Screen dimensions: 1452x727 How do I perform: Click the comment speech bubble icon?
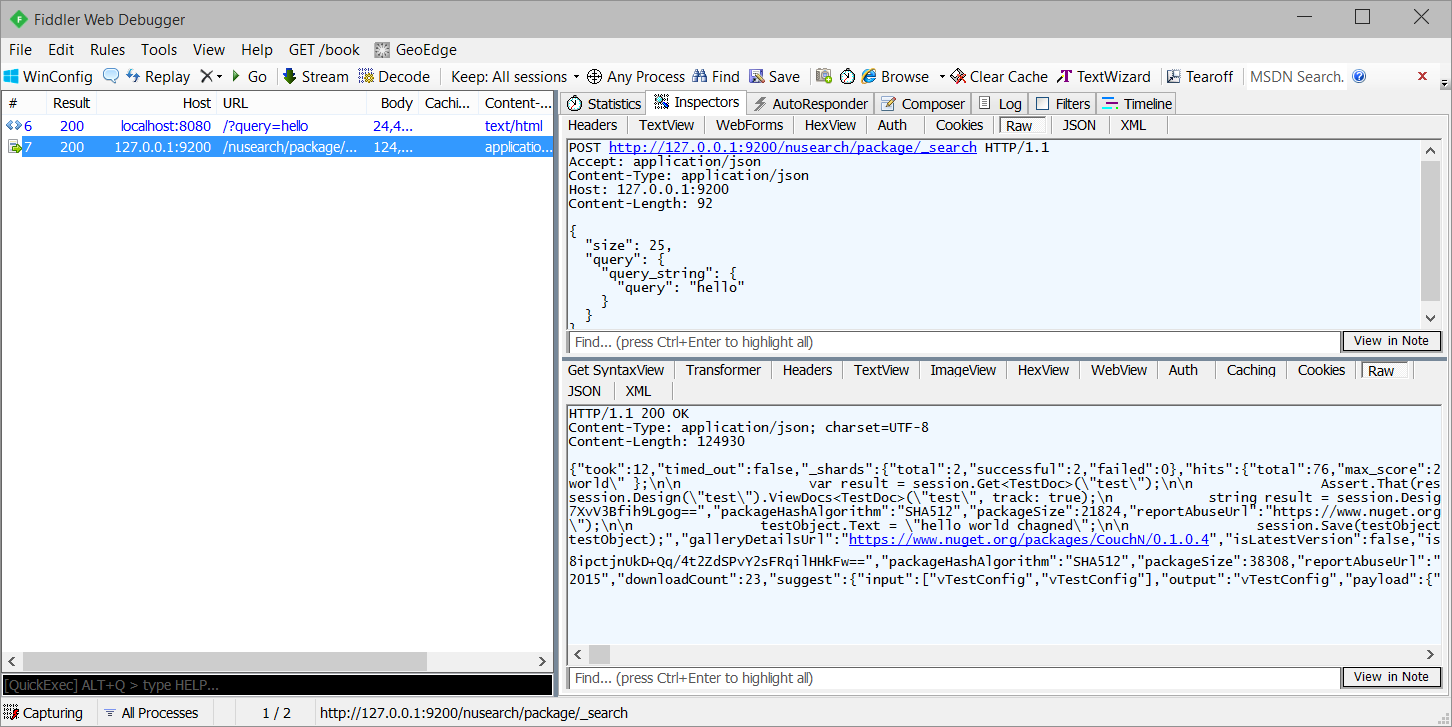110,76
